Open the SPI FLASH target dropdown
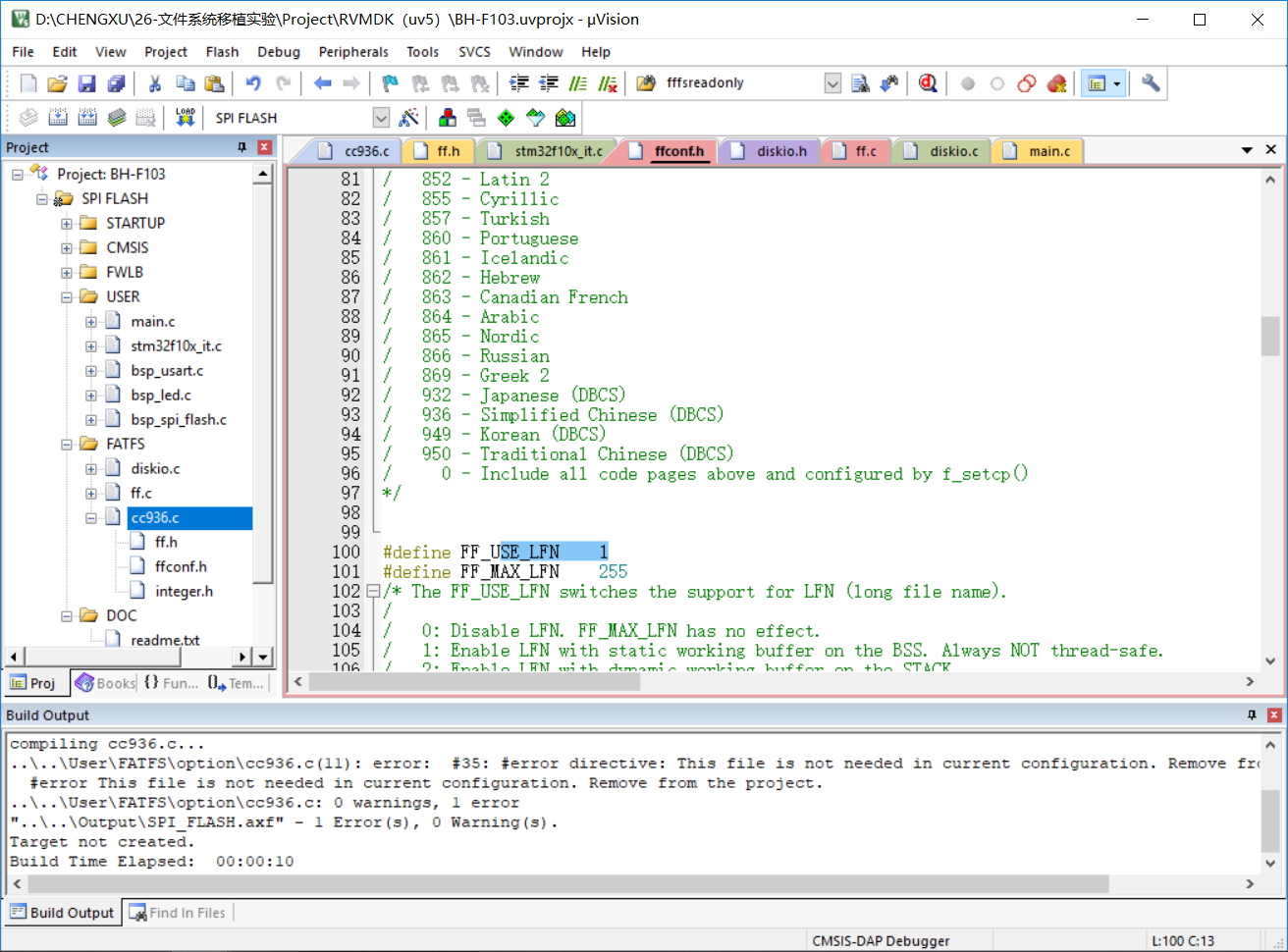Viewport: 1288px width, 952px height. coord(381,116)
